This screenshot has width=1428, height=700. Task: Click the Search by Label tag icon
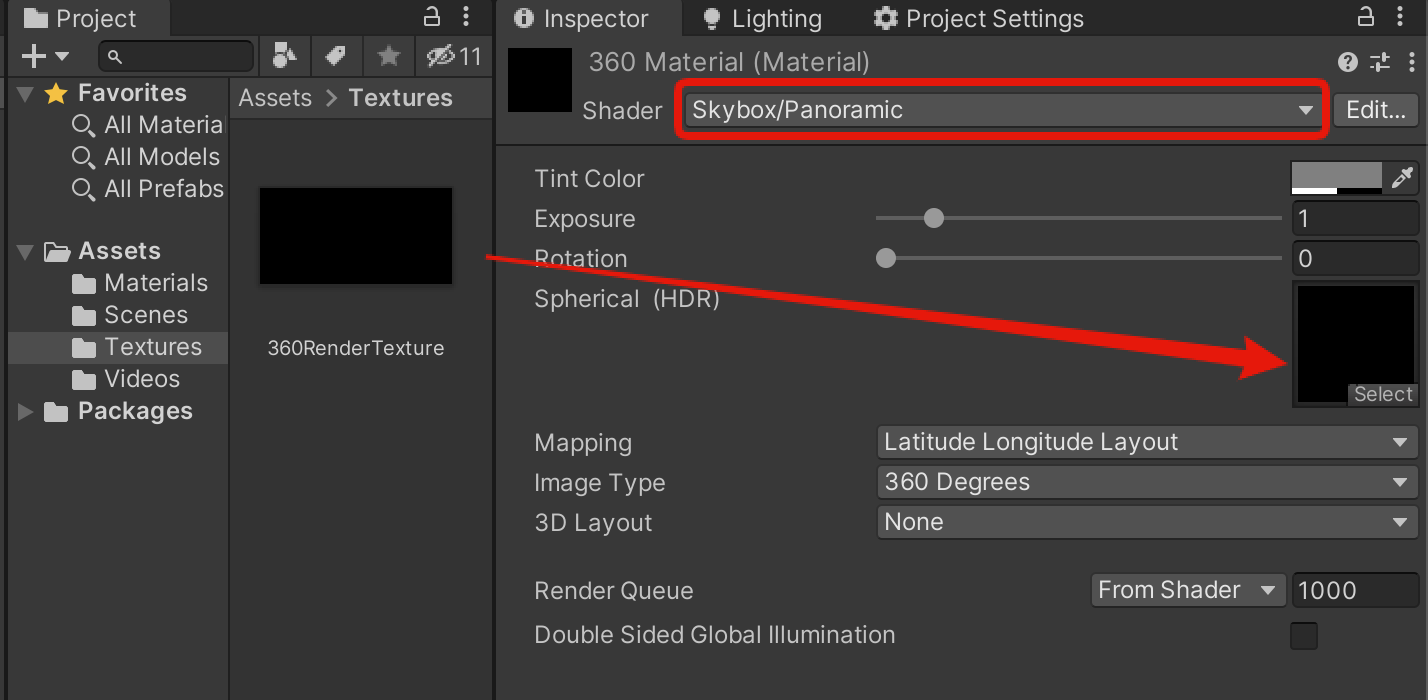click(336, 57)
